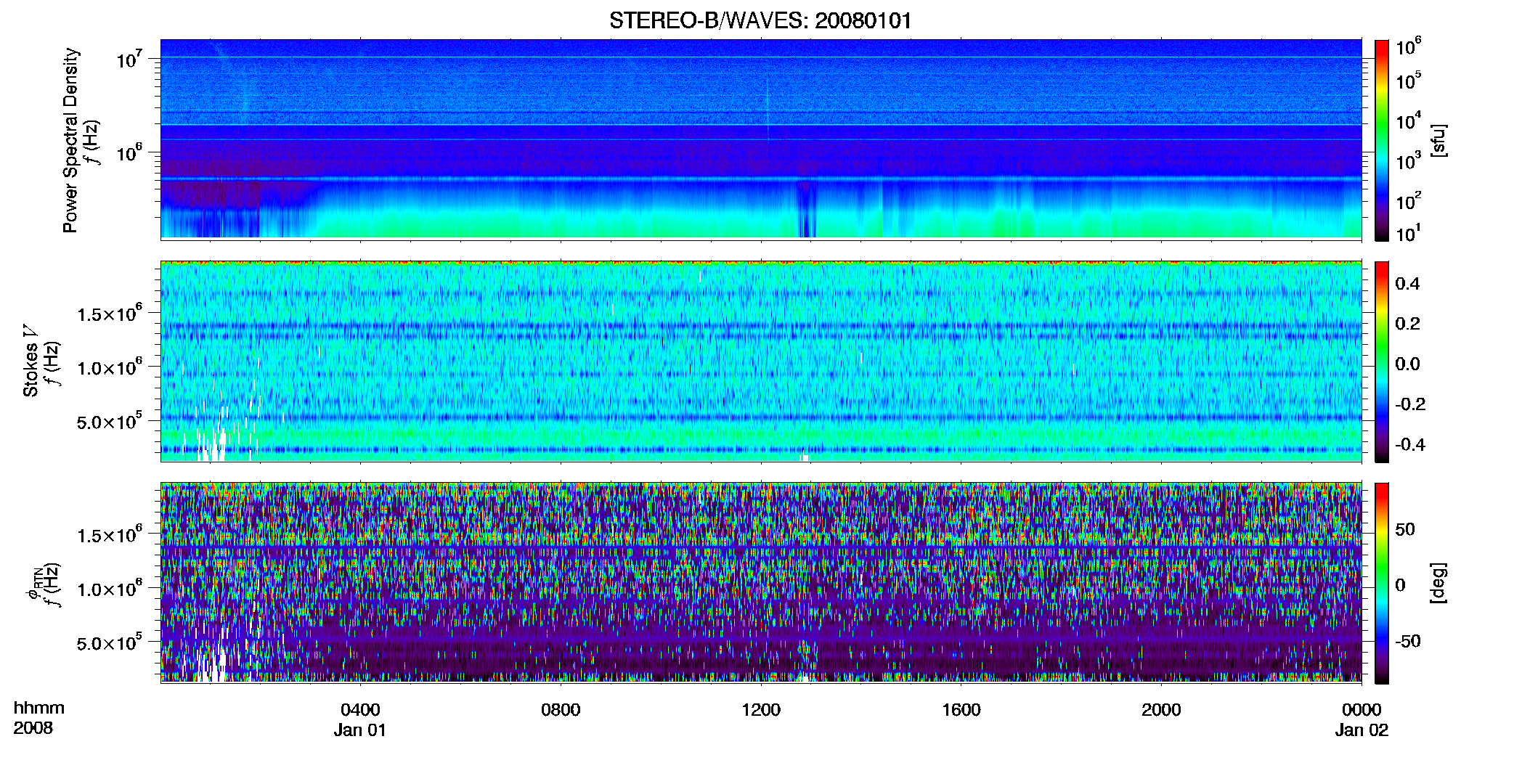Image resolution: width=1522 pixels, height=784 pixels.
Task: Click the "-50" label on the degree colorbar
Action: coord(1408,642)
